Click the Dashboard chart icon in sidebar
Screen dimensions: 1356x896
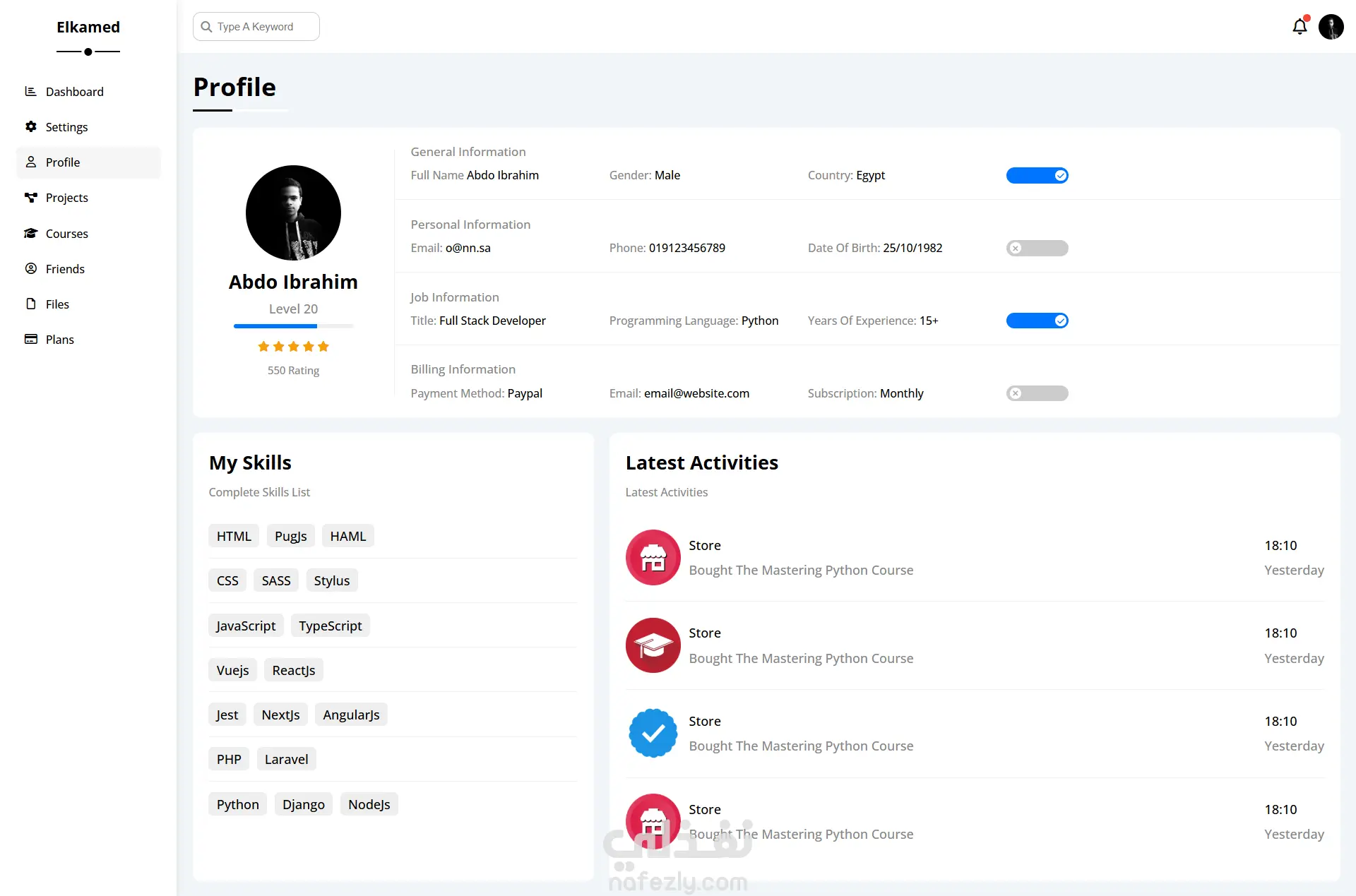point(31,91)
